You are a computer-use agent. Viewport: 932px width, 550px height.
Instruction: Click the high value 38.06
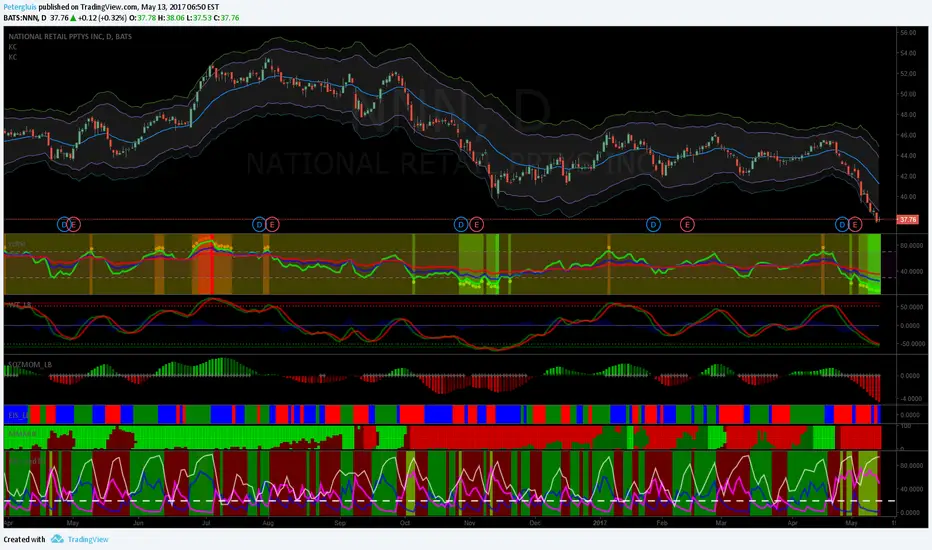tap(175, 18)
